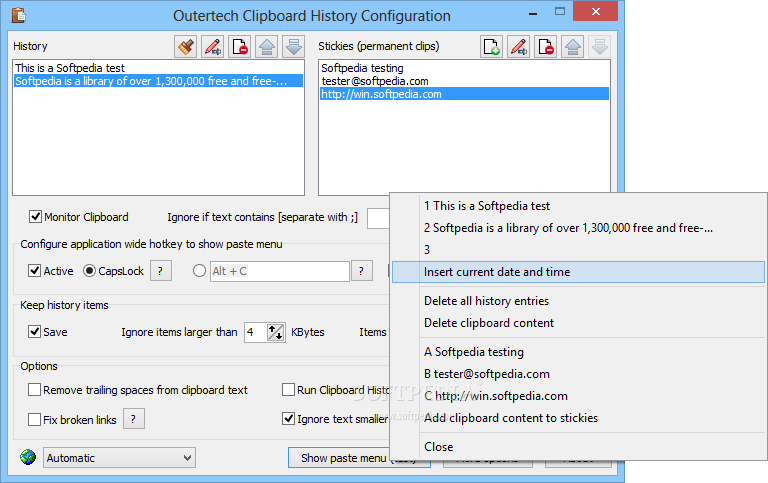Select Delete clipboard content
Screen dimensions: 768x483
(578, 323)
